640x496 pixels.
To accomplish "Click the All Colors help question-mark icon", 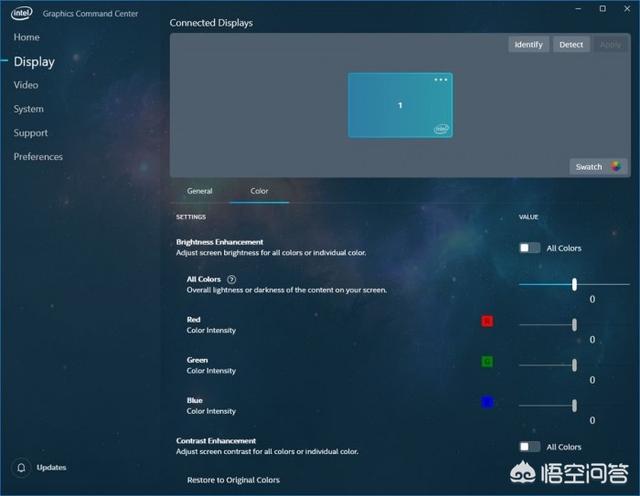I will click(231, 279).
